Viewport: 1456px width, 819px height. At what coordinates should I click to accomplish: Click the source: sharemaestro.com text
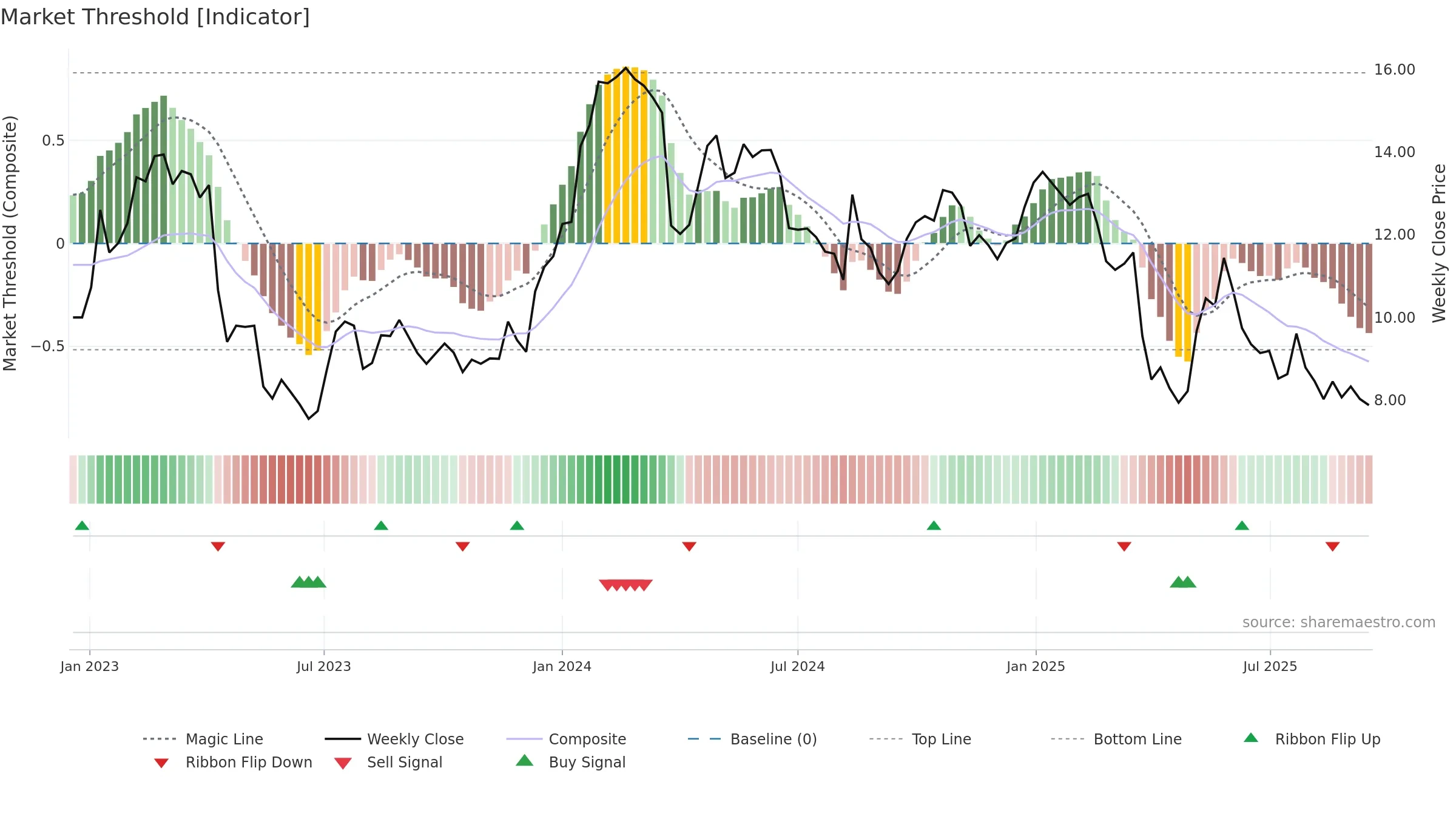click(1339, 622)
